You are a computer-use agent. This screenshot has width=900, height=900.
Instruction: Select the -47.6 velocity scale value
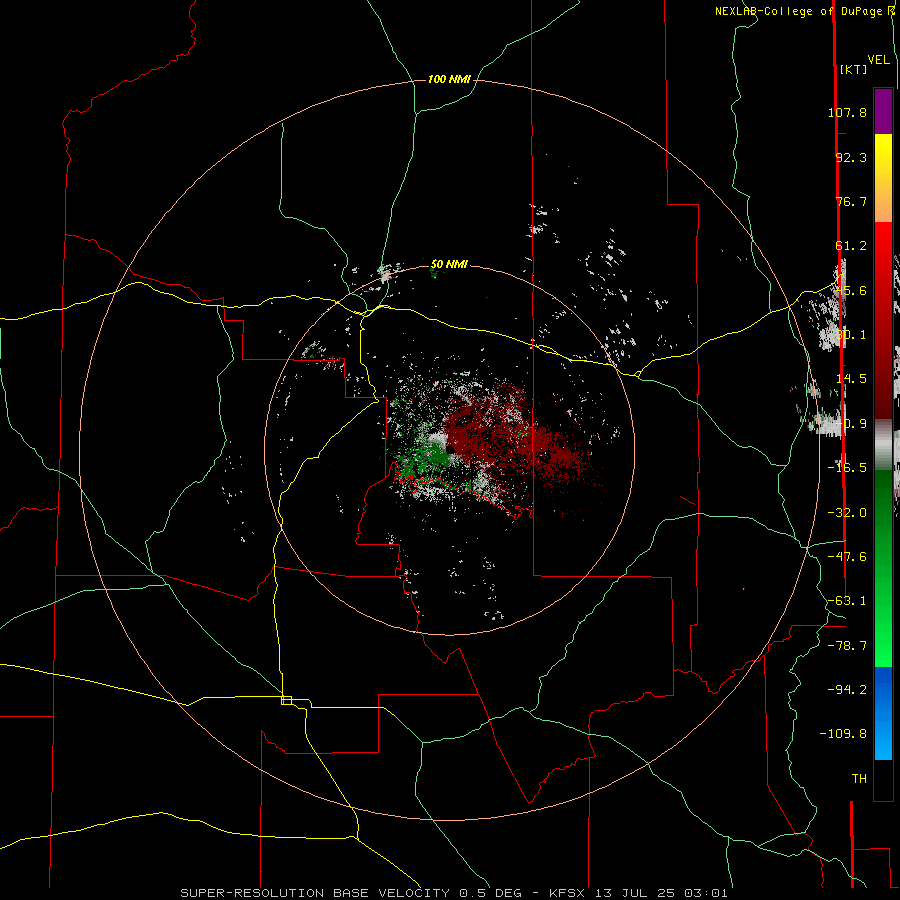(847, 557)
